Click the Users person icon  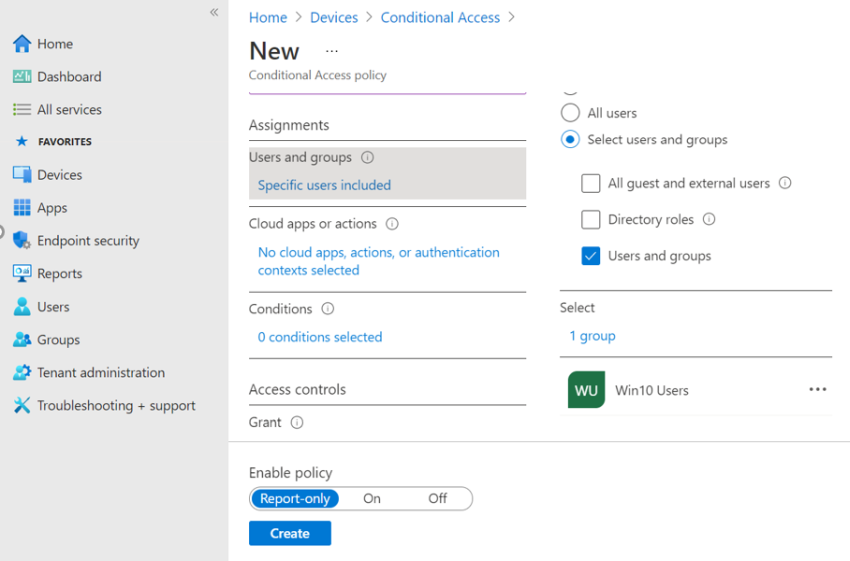coord(22,306)
